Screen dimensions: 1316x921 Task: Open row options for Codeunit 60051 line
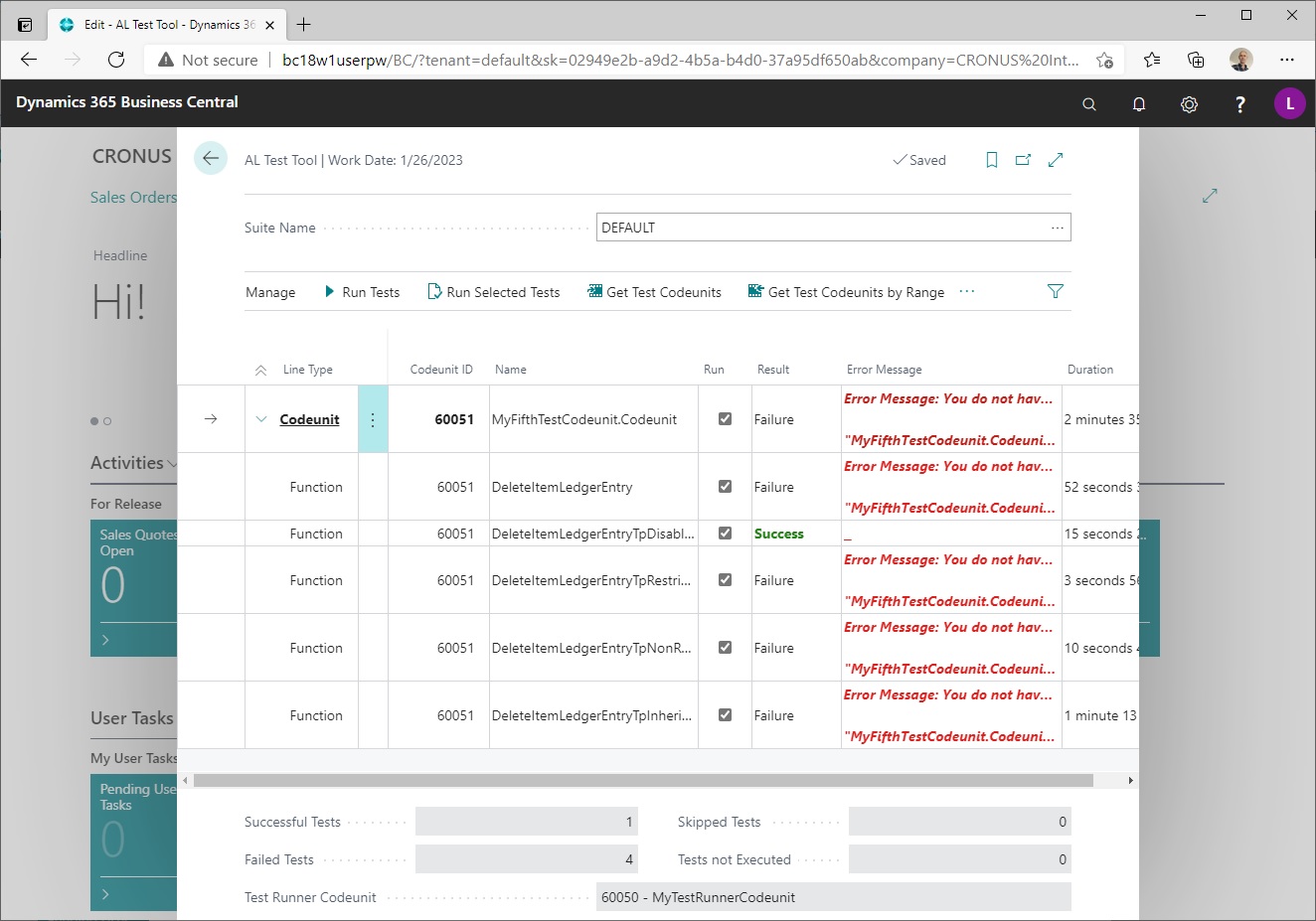pyautogui.click(x=373, y=419)
